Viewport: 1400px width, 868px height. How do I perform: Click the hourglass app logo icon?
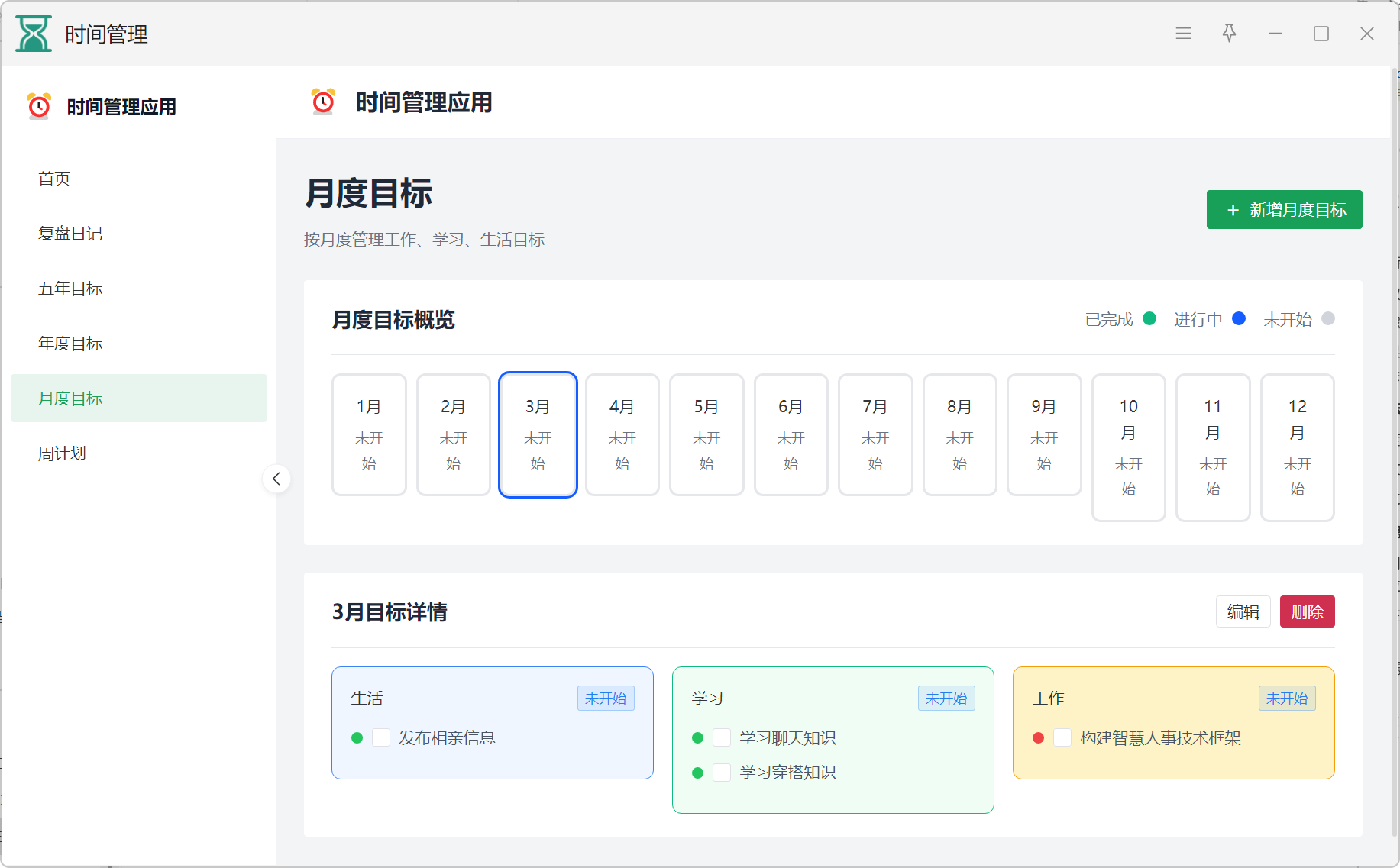pos(34,34)
